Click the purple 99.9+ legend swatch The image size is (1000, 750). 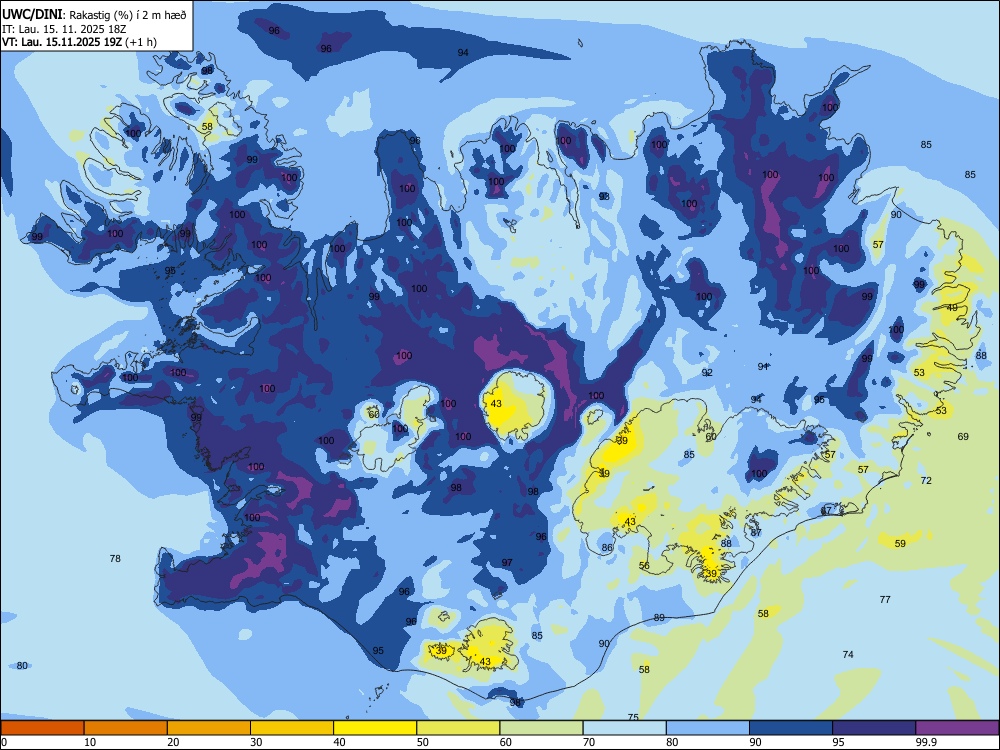pyautogui.click(x=957, y=728)
